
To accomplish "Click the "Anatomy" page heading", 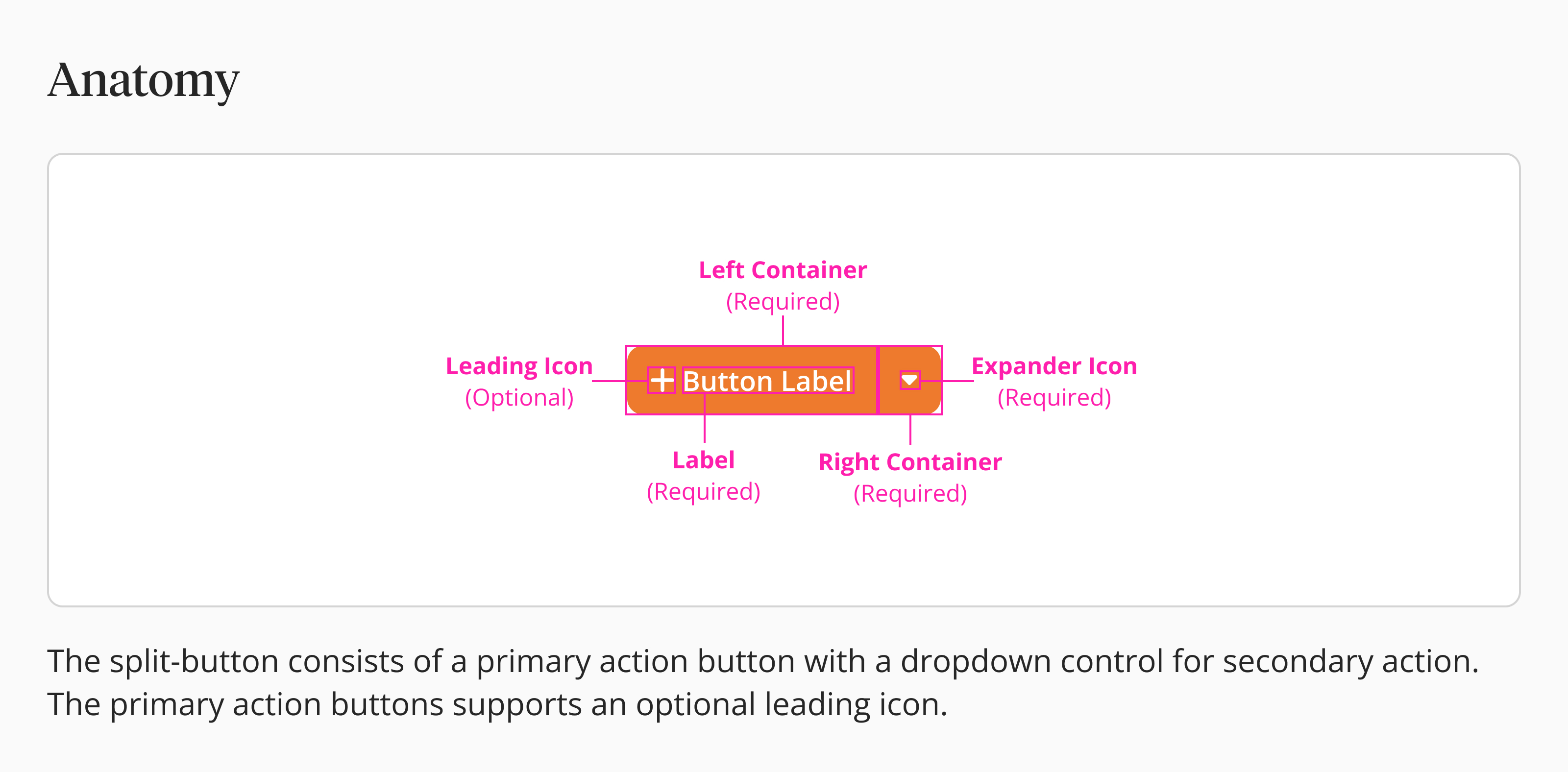I will click(x=144, y=80).
